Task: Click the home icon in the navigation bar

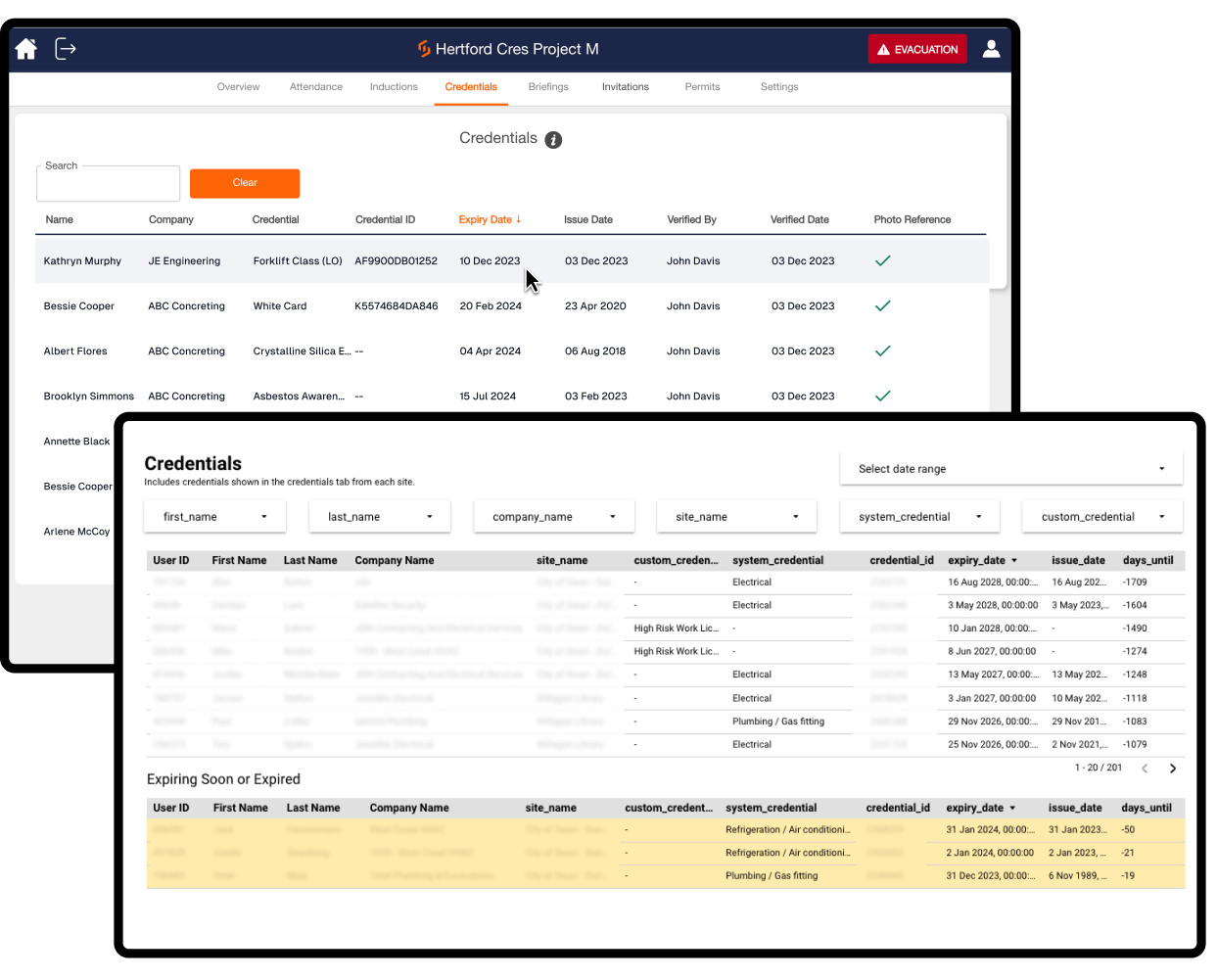Action: point(25,48)
